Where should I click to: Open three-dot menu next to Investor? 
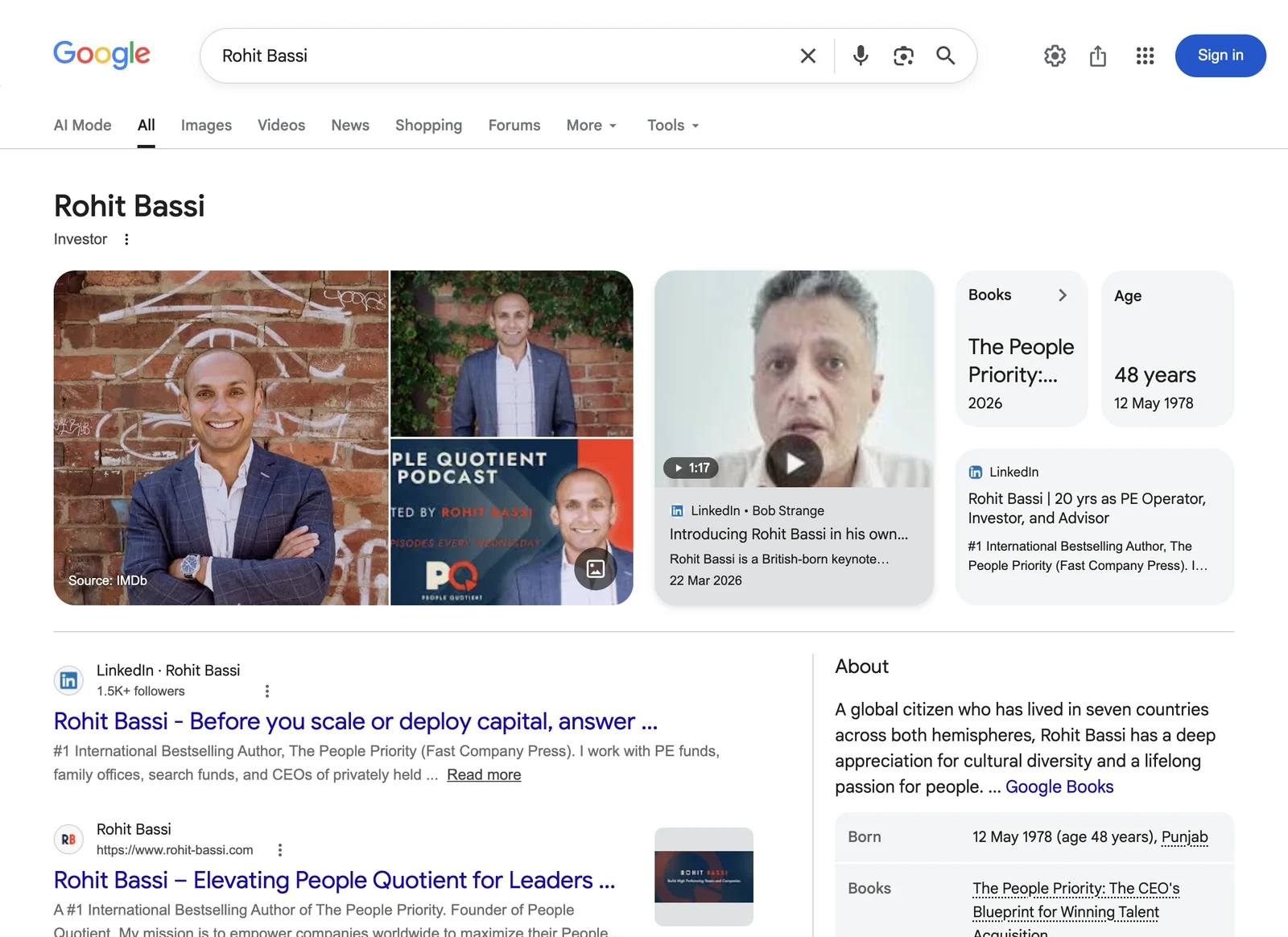(126, 239)
